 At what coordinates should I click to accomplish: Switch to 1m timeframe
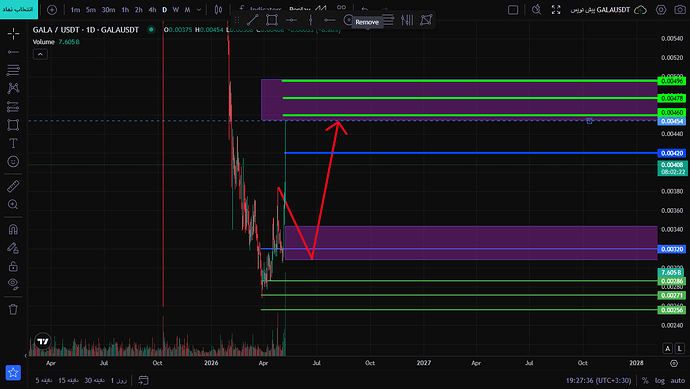[x=75, y=10]
